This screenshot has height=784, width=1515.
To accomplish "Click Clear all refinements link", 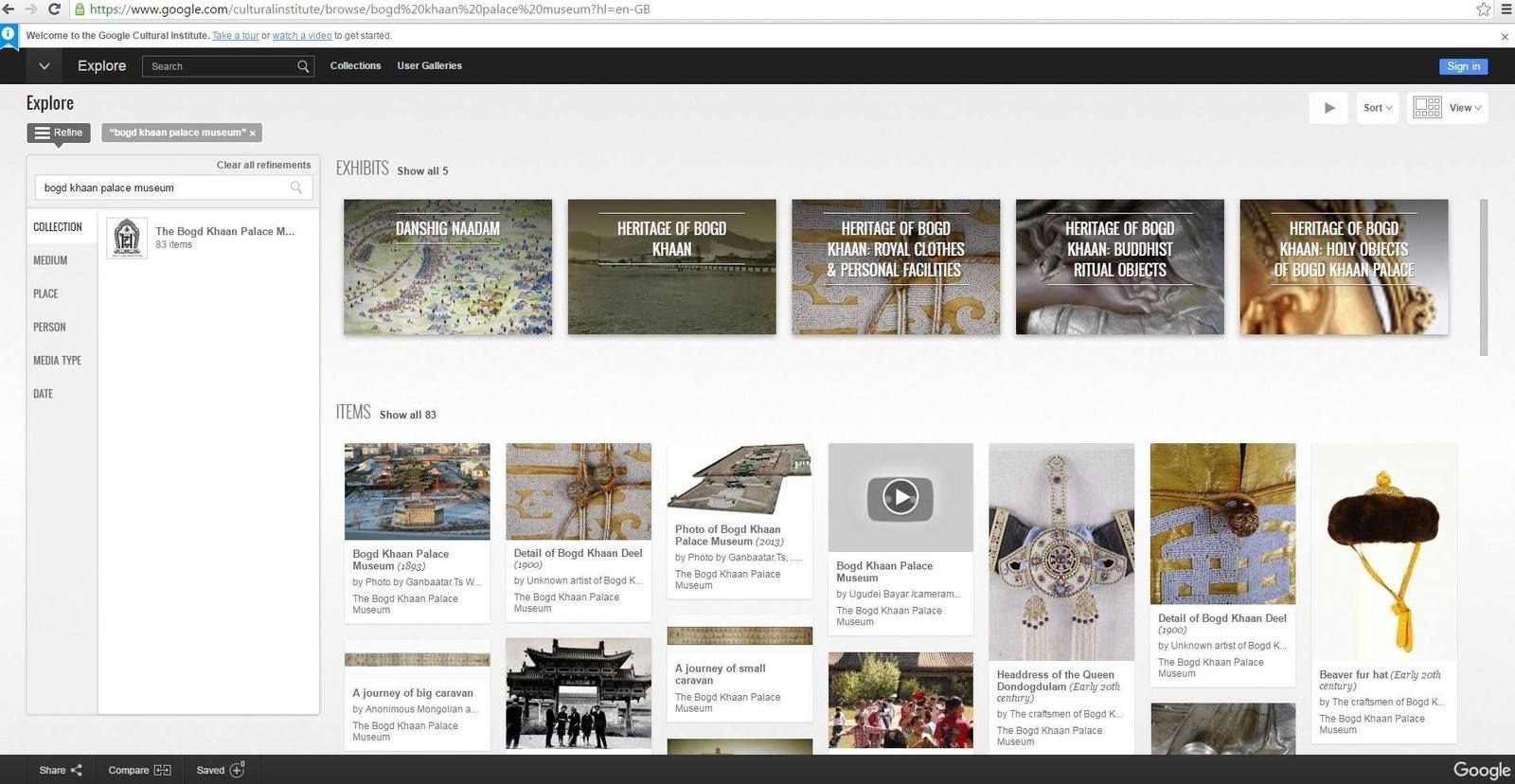I will pos(263,165).
